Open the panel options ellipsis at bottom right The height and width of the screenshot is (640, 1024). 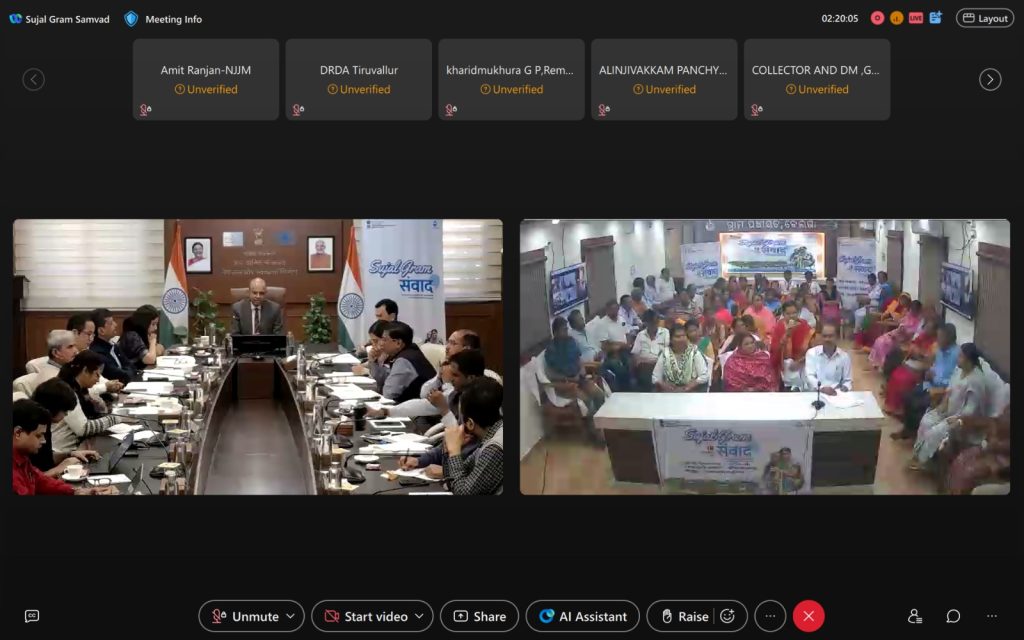[x=991, y=616]
